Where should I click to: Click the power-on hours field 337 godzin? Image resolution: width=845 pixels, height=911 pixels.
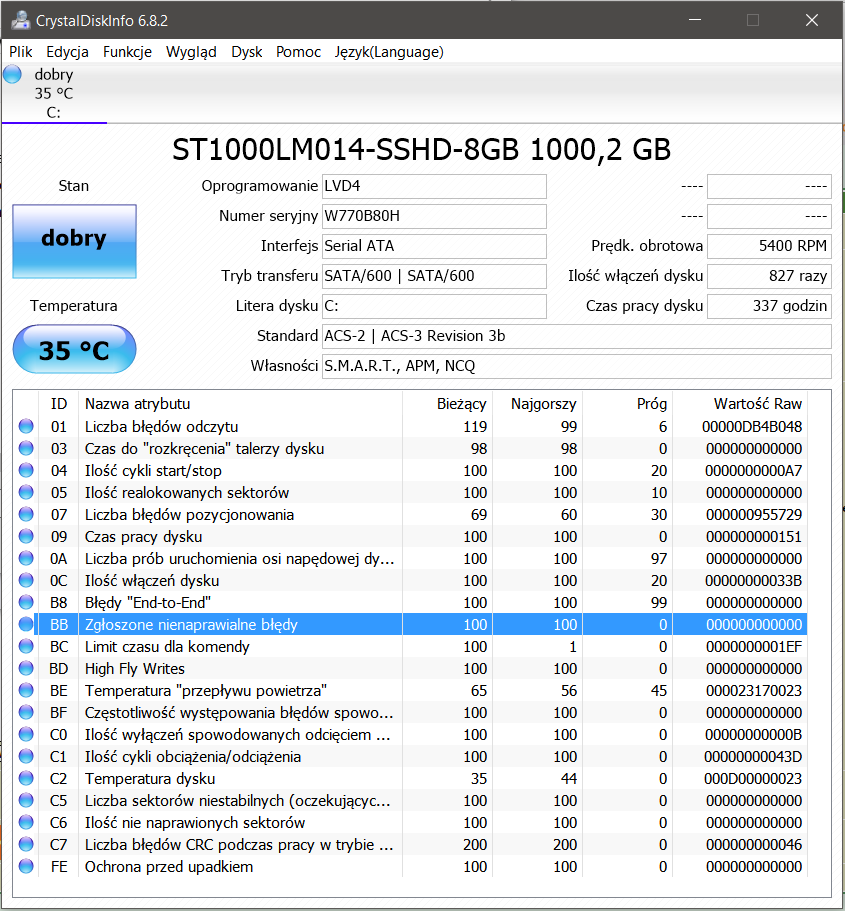tap(769, 307)
